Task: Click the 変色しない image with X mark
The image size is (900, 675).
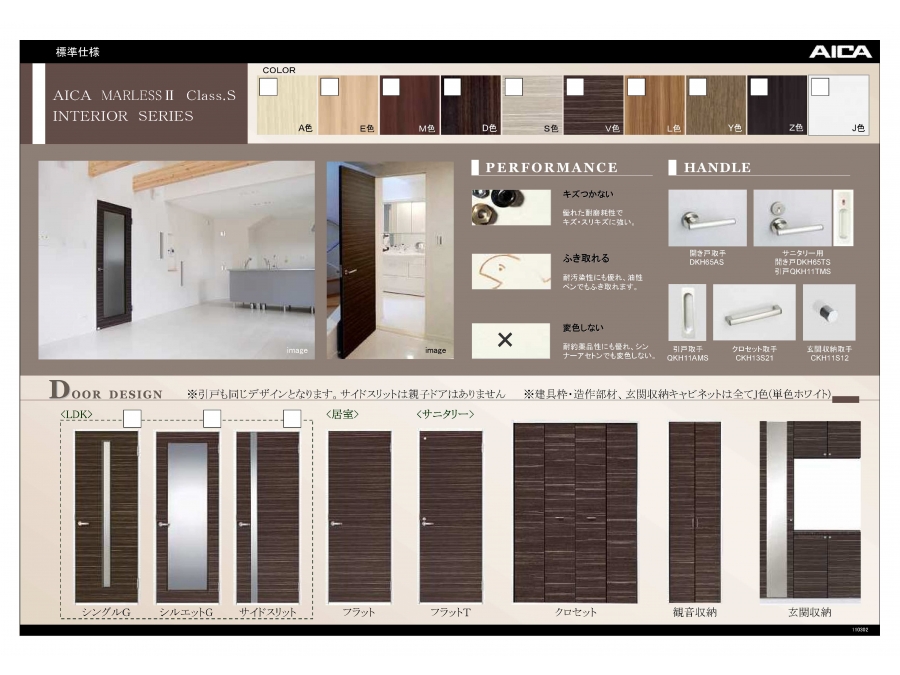Action: (x=511, y=341)
